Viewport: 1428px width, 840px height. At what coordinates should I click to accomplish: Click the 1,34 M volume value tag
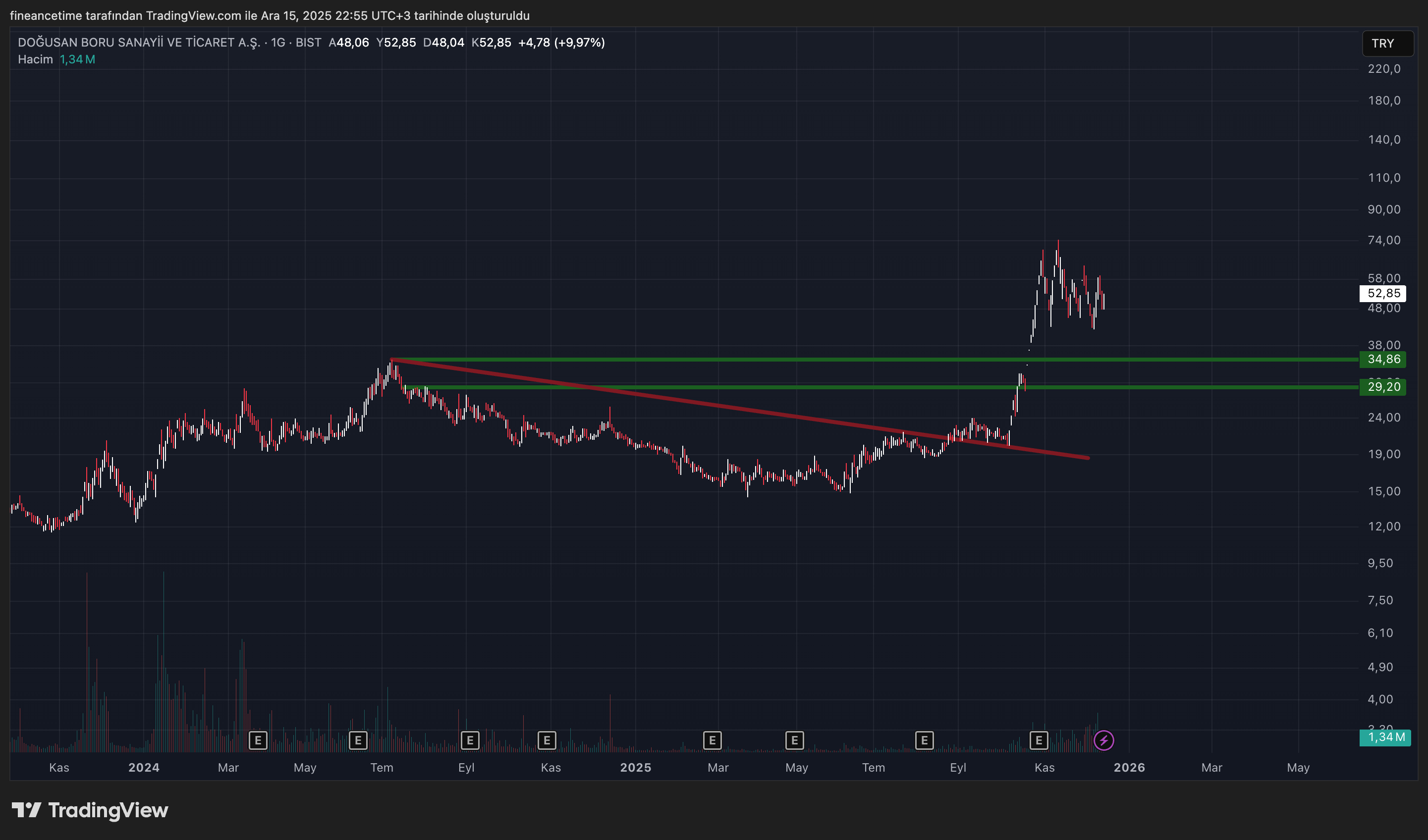pyautogui.click(x=1385, y=737)
